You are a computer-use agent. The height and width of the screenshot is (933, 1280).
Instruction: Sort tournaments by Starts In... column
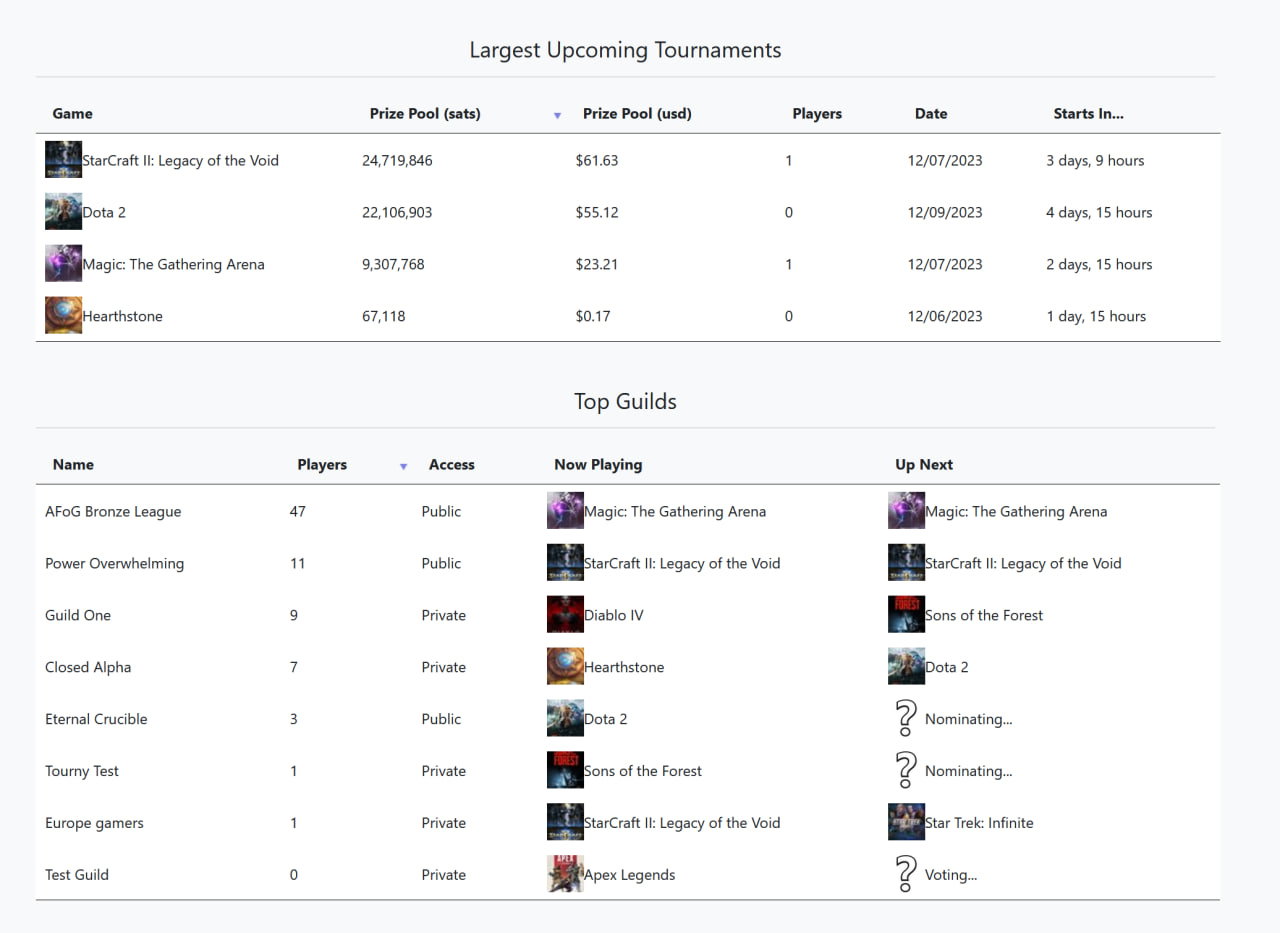[1088, 114]
